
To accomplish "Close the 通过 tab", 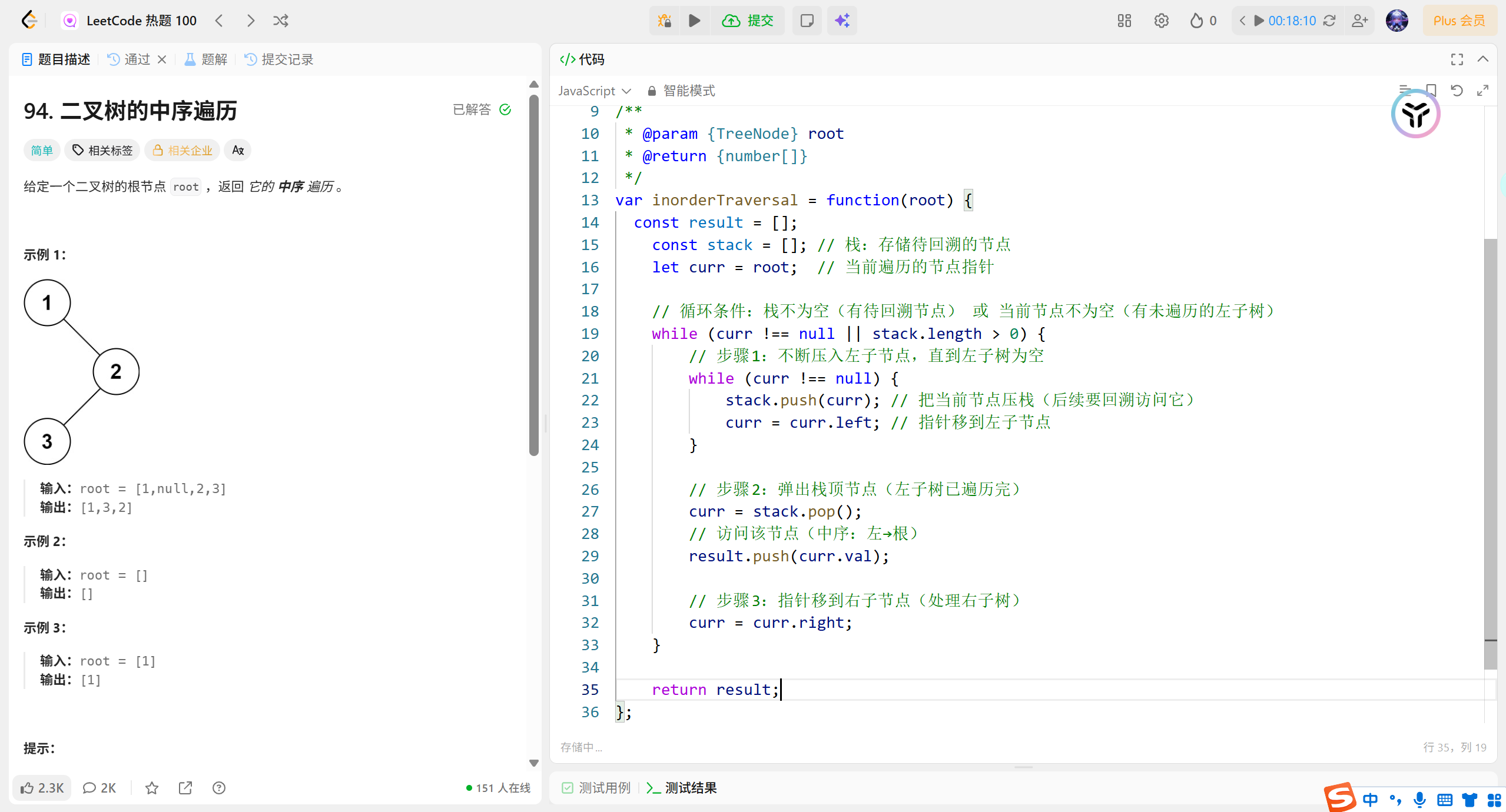I will 162,59.
